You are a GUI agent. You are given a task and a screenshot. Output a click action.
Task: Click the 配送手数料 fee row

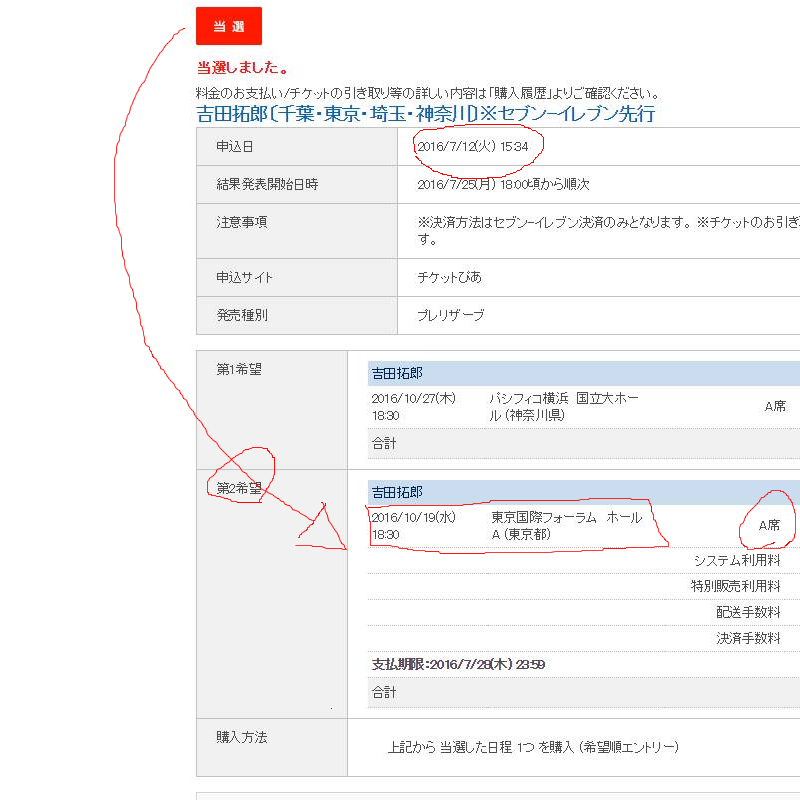coord(747,612)
